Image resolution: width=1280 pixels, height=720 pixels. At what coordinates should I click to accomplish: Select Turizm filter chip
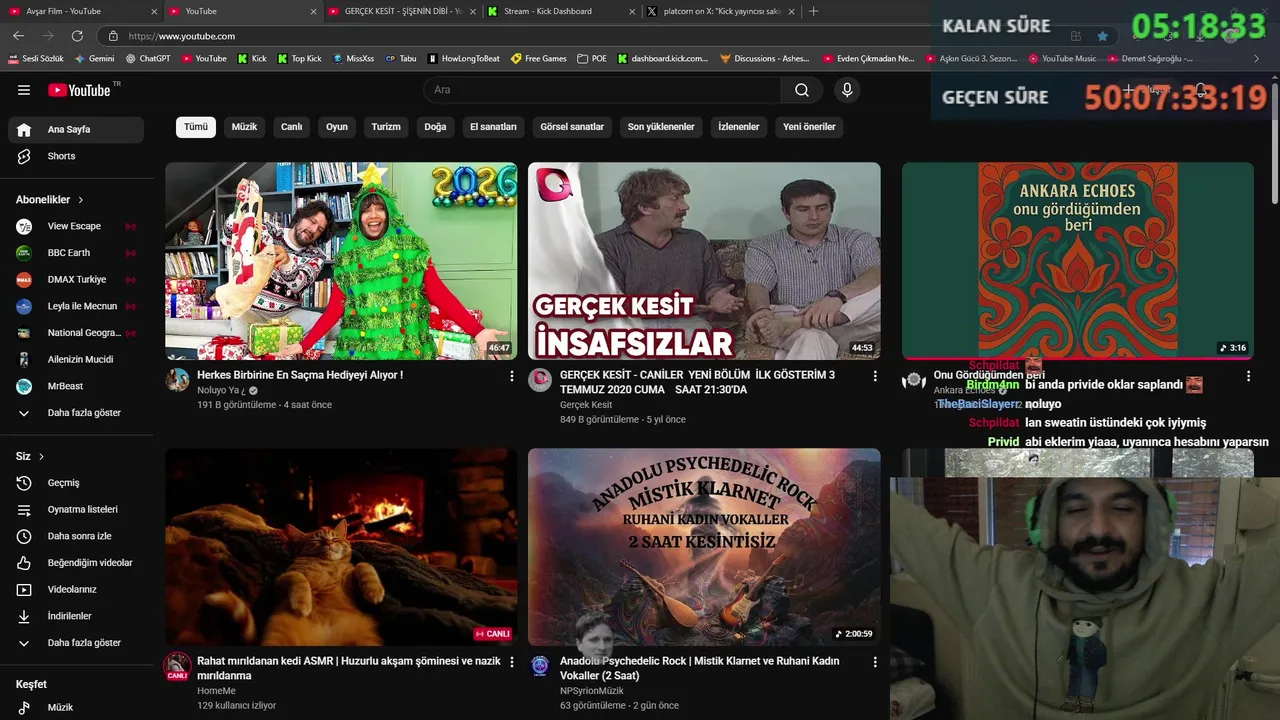tap(386, 127)
